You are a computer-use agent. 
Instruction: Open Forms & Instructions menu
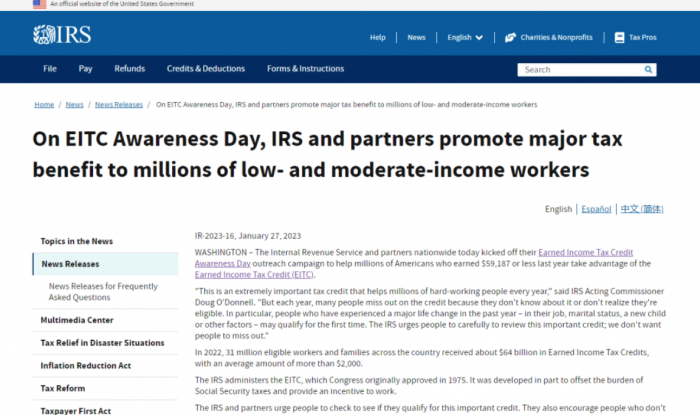305,69
